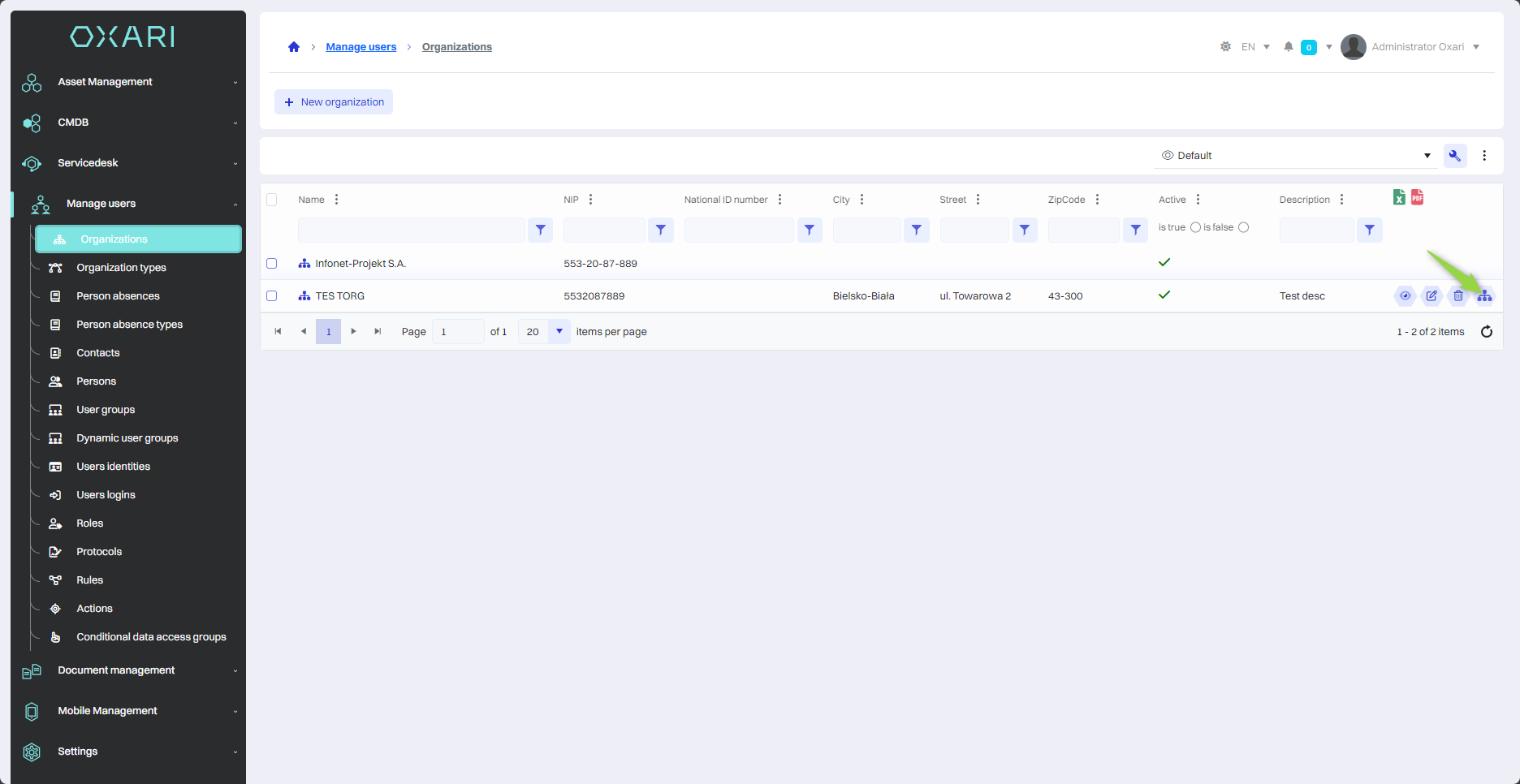
Task: Export the table to Excel
Action: tap(1399, 197)
